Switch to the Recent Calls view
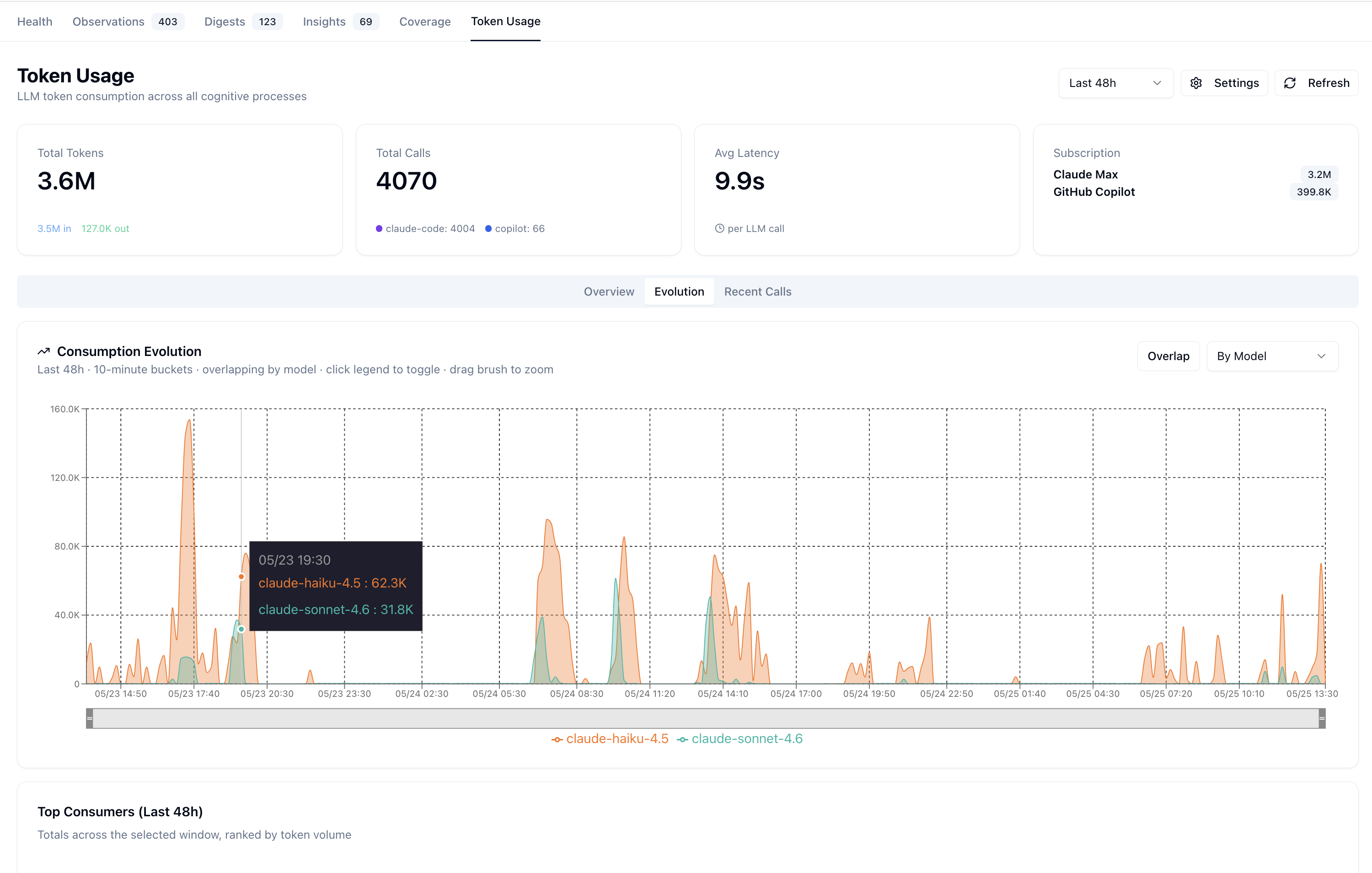Screen dimensions: 1372x873 tap(757, 291)
